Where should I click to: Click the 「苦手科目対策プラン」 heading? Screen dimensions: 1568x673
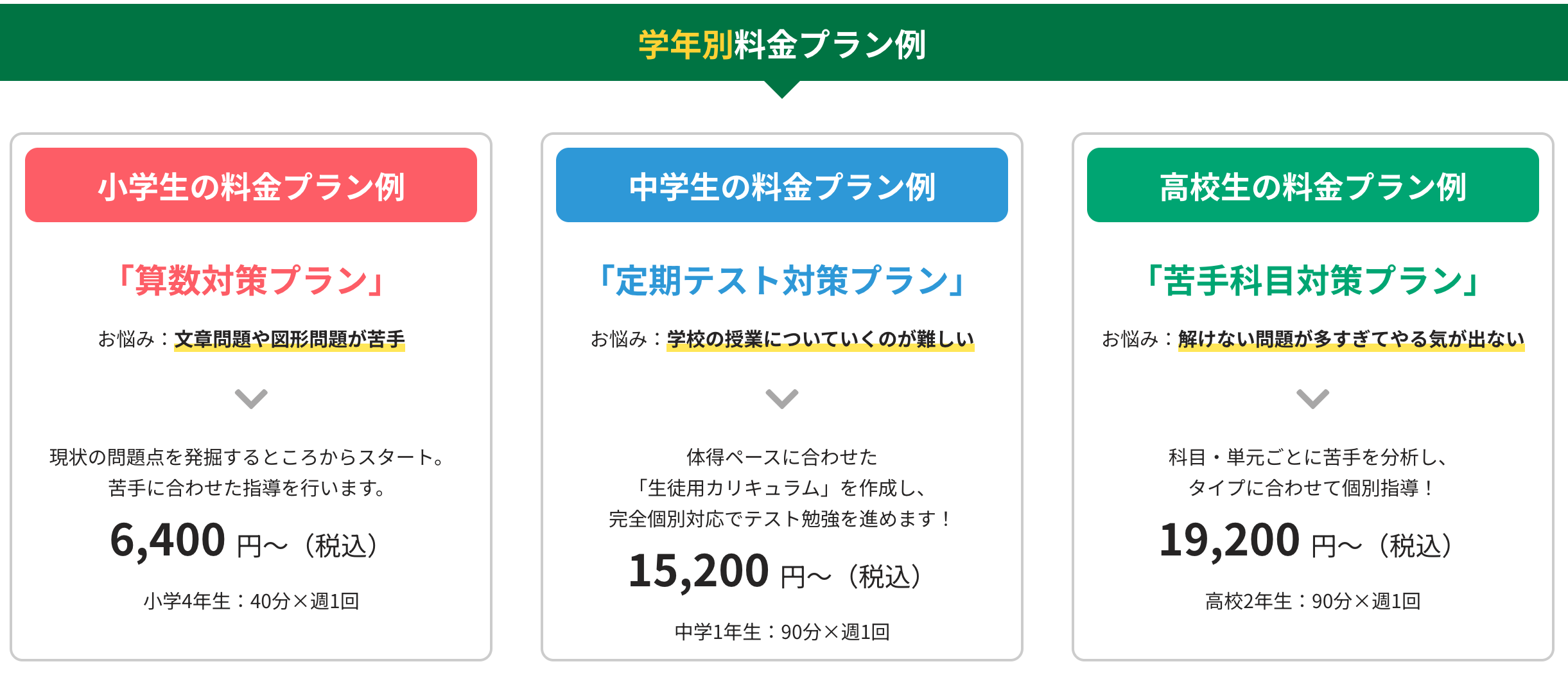[1312, 281]
